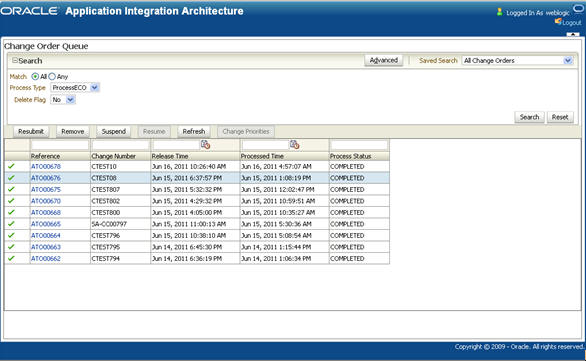The height and width of the screenshot is (361, 586).
Task: Select change number cell SA-CO00797
Action: 109,224
